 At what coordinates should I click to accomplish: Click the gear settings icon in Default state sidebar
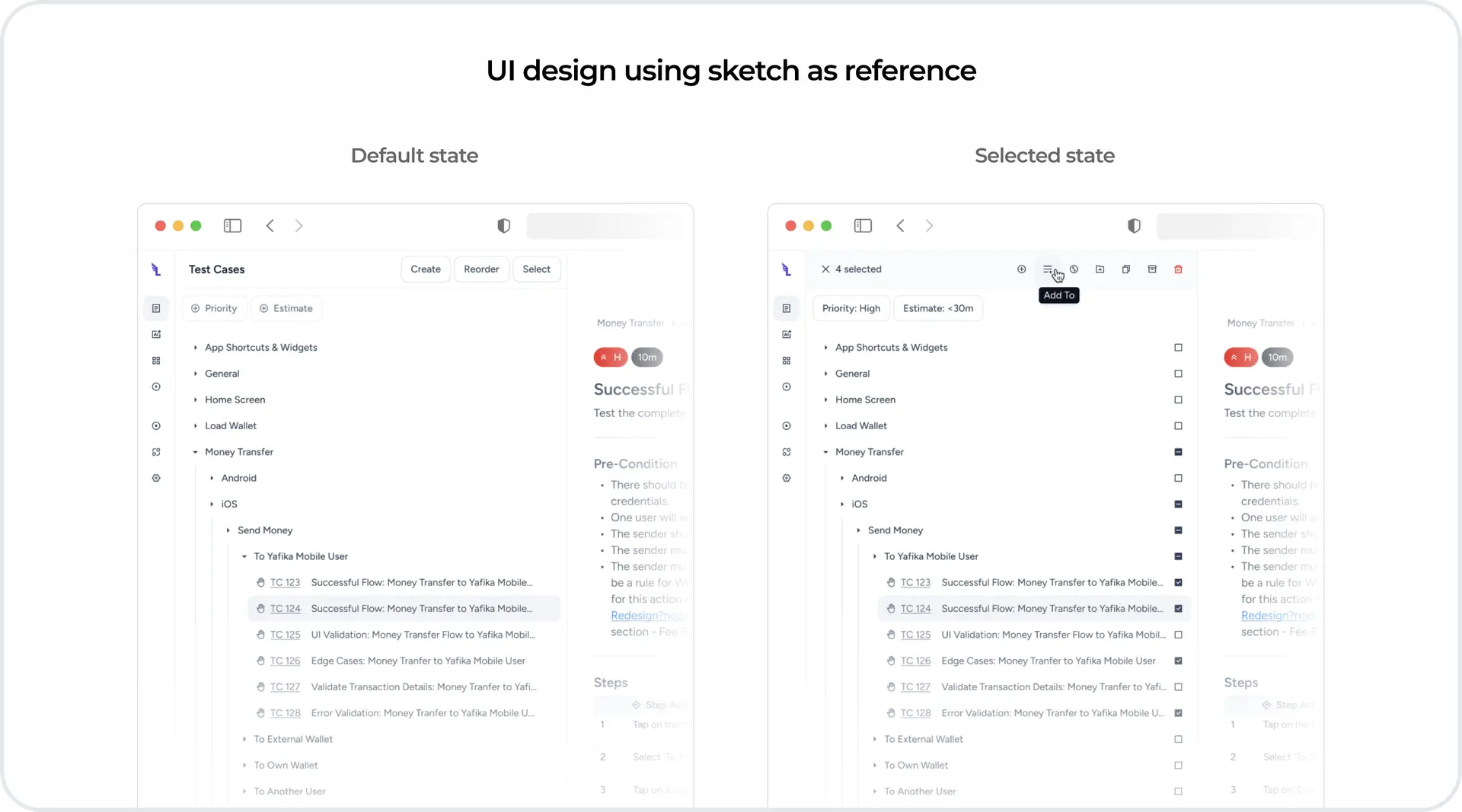point(156,479)
